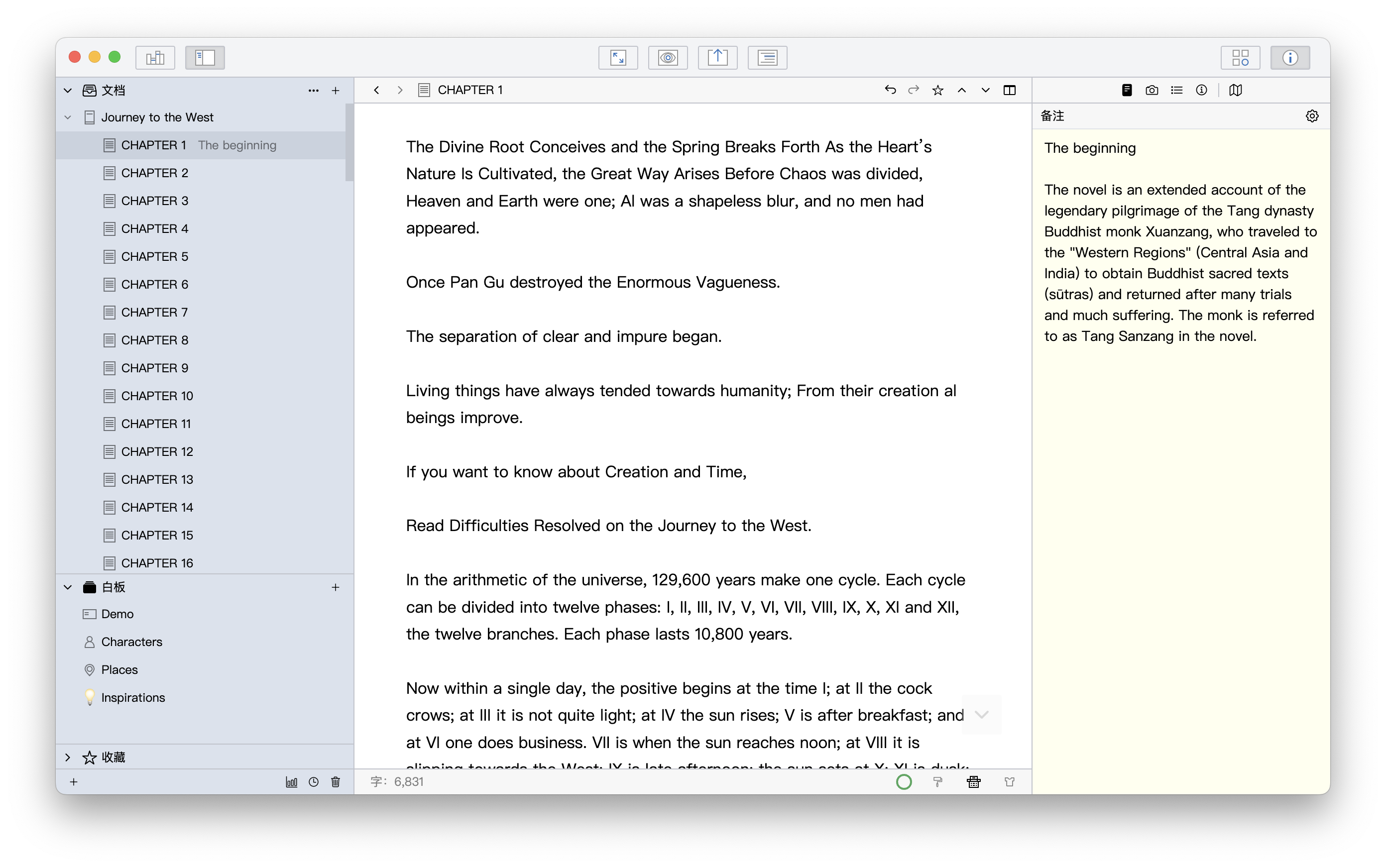Open the library/projects button in toolbar
Image resolution: width=1386 pixels, height=868 pixels.
tap(155, 57)
